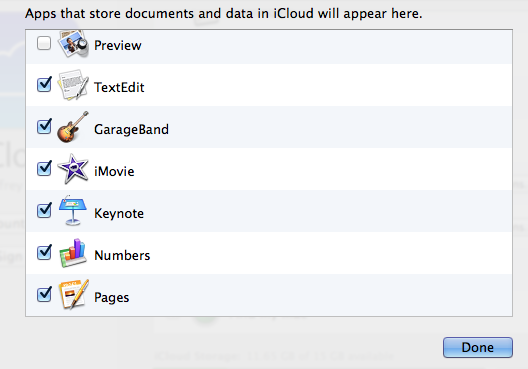
Task: Turn off the Numbers checkbox
Action: tap(44, 253)
